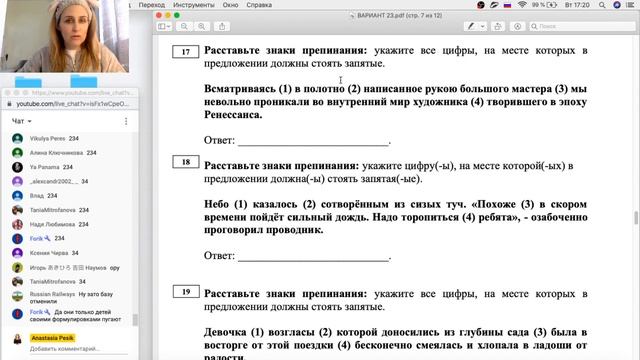Image resolution: width=640 pixels, height=360 pixels.
Task: Open the Notification Center icon
Action: 630,5
